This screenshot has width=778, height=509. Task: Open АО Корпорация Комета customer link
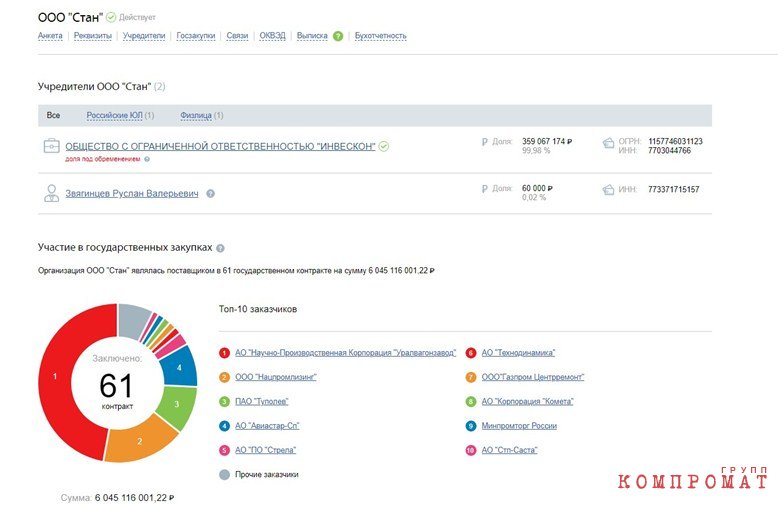tap(527, 401)
